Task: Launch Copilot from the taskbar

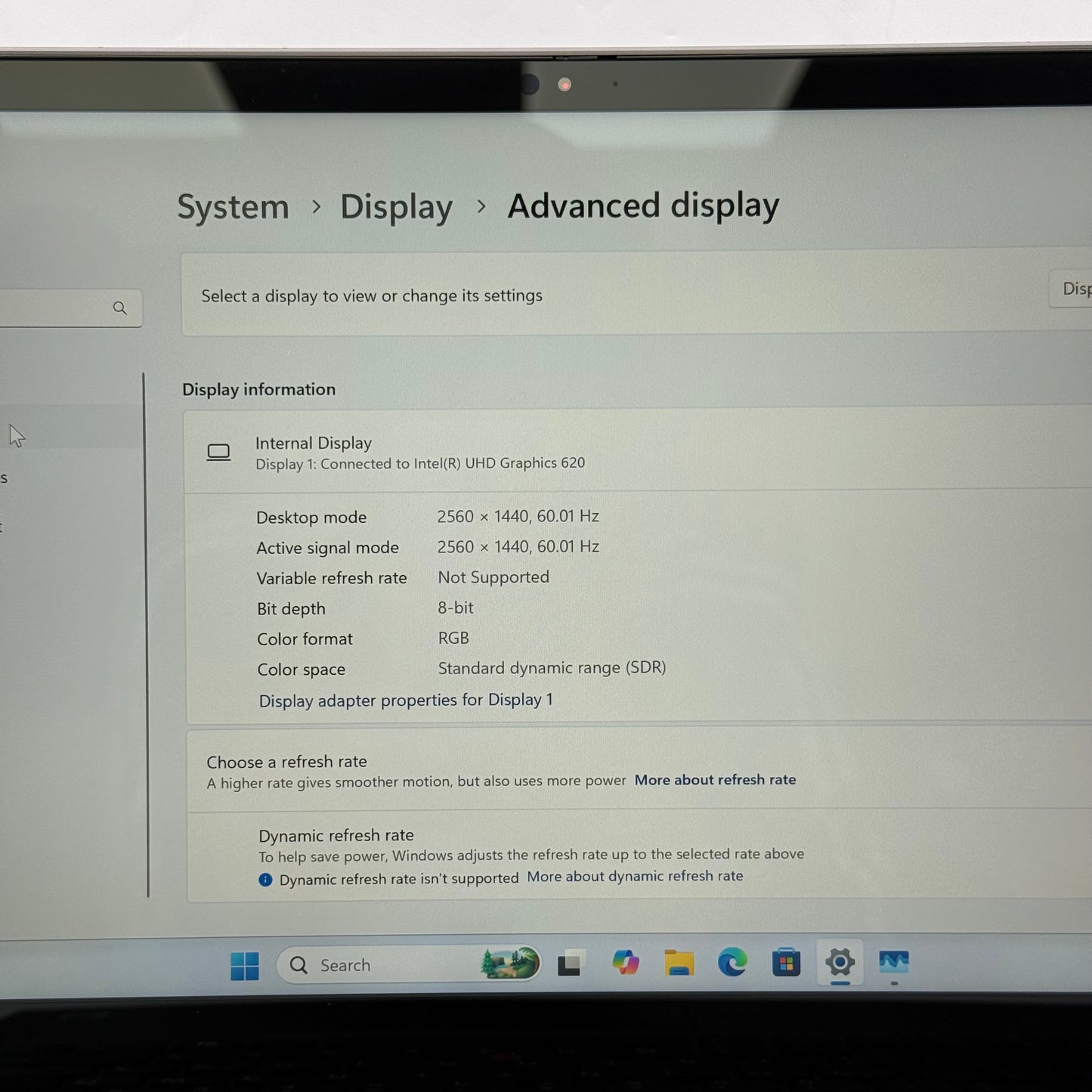Action: [626, 963]
